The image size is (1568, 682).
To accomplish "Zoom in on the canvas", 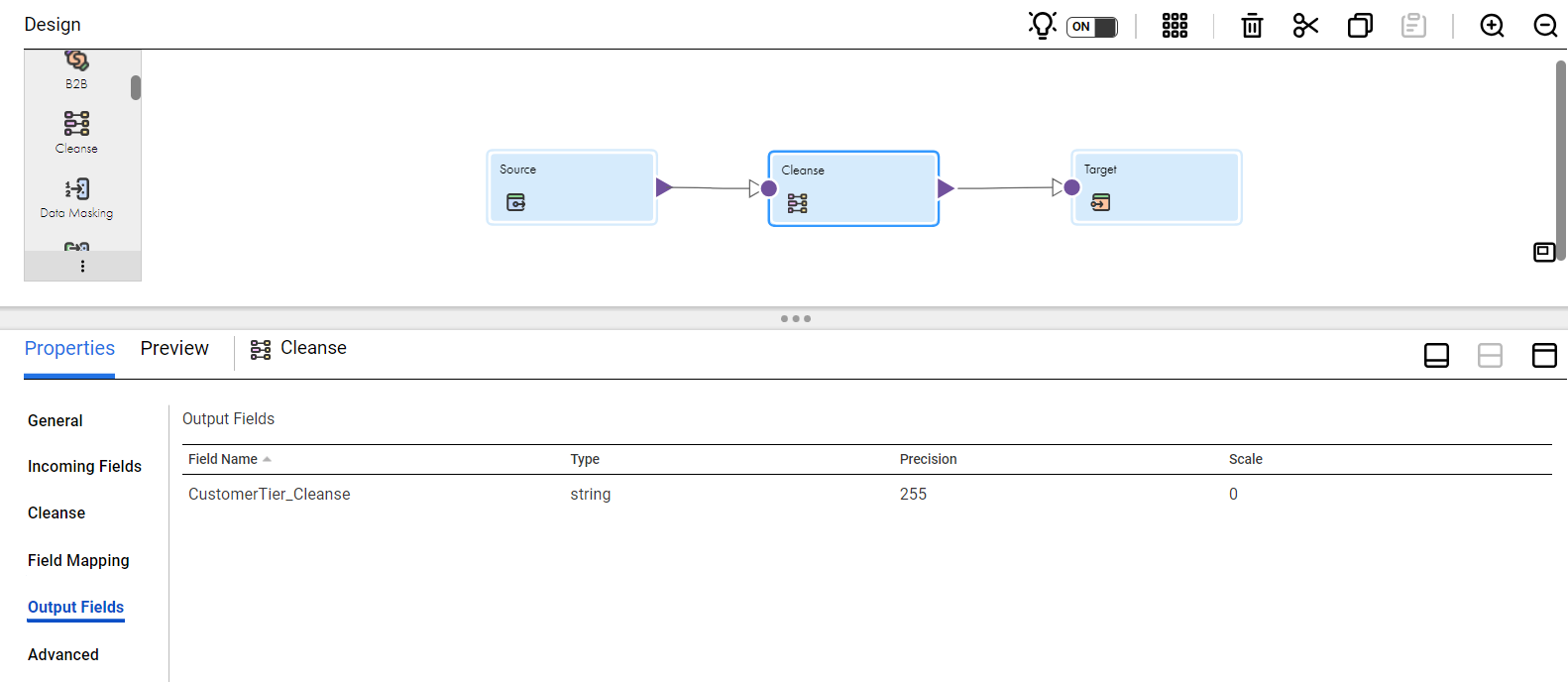I will pyautogui.click(x=1492, y=26).
